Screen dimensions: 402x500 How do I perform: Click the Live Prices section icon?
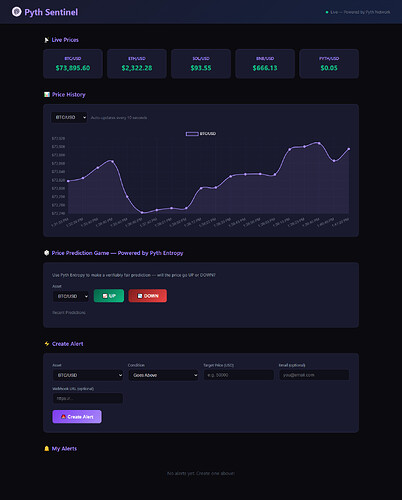click(x=46, y=40)
